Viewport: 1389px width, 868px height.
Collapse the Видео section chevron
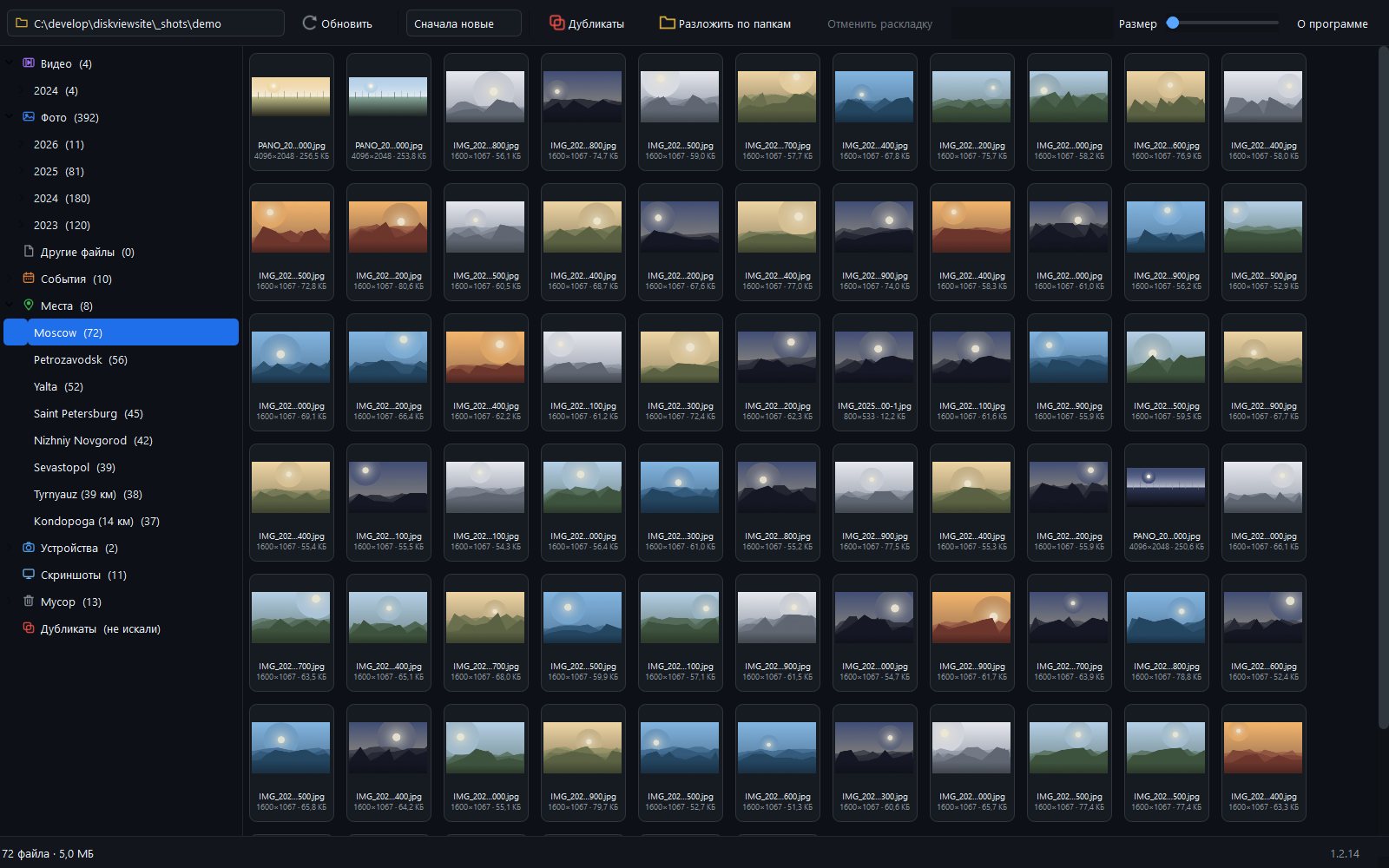click(10, 63)
